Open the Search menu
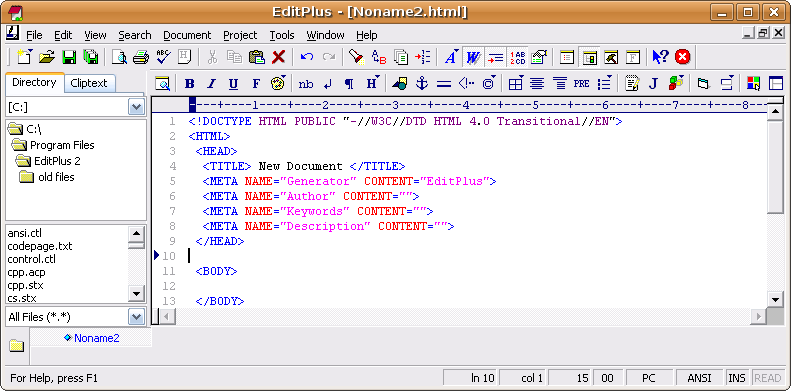791x391 pixels. [135, 35]
